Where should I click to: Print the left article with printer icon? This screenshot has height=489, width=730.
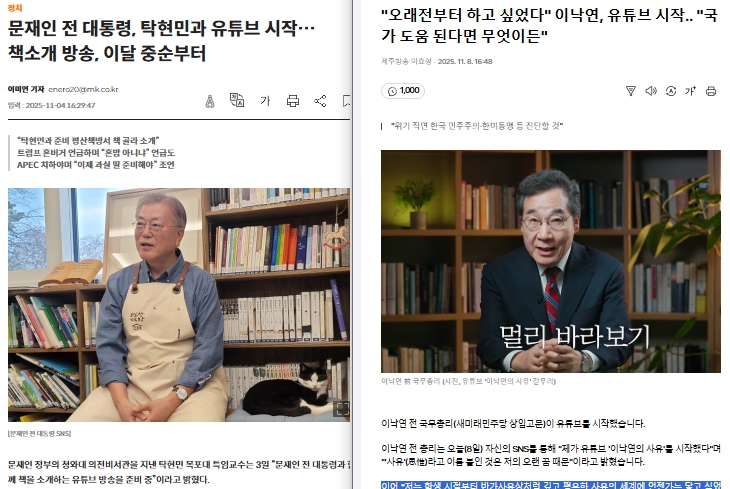pyautogui.click(x=293, y=101)
